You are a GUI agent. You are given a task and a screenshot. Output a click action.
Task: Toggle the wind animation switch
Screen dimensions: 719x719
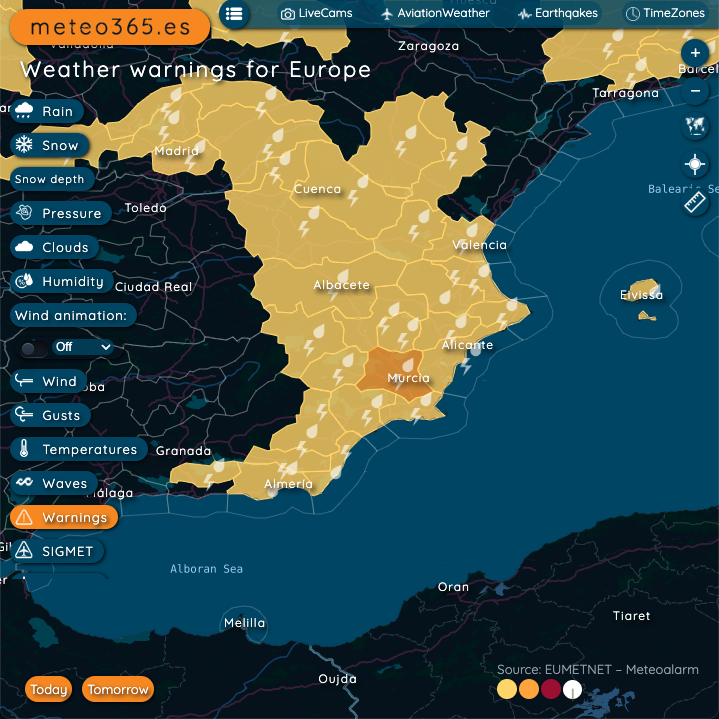(x=33, y=348)
